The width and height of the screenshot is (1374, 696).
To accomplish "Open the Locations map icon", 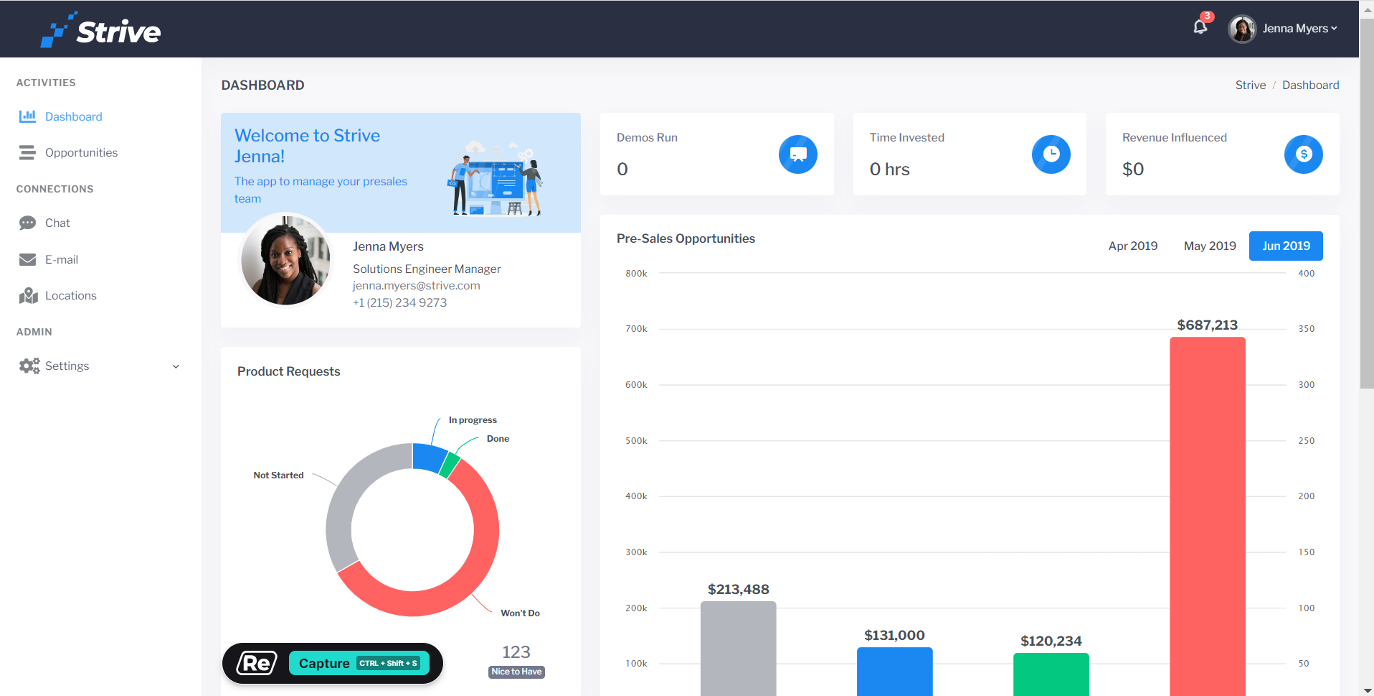I will [29, 295].
